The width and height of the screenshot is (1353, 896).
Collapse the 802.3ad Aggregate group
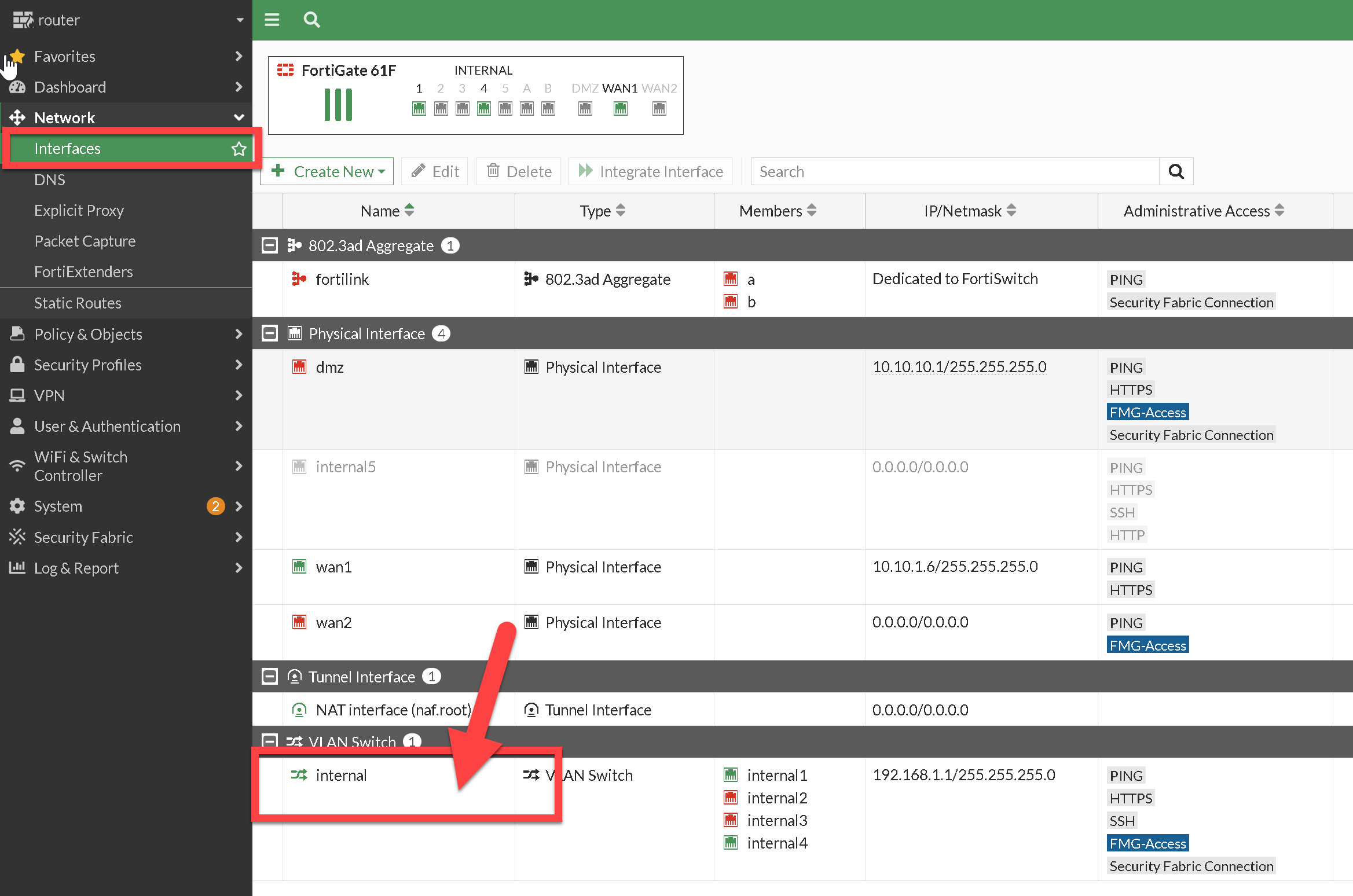pyautogui.click(x=270, y=245)
